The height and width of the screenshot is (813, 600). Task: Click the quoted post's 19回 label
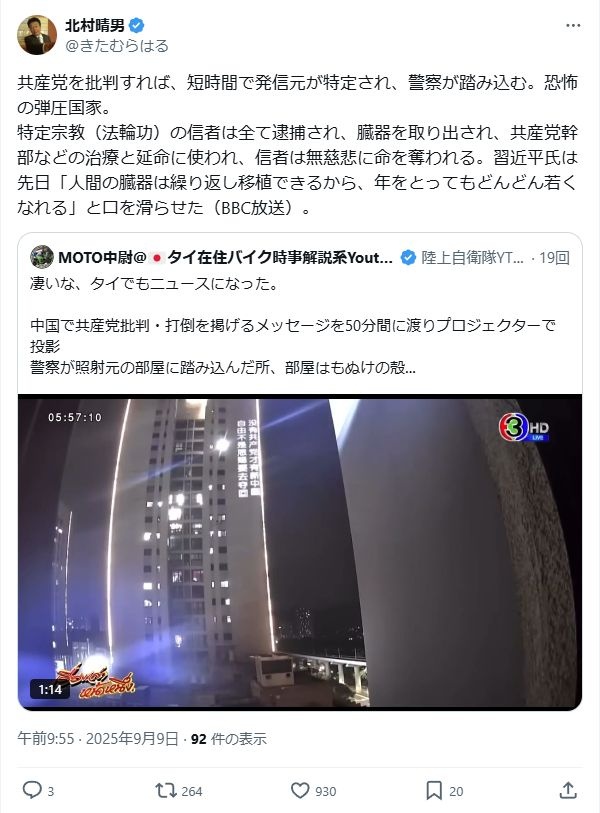pos(554,257)
